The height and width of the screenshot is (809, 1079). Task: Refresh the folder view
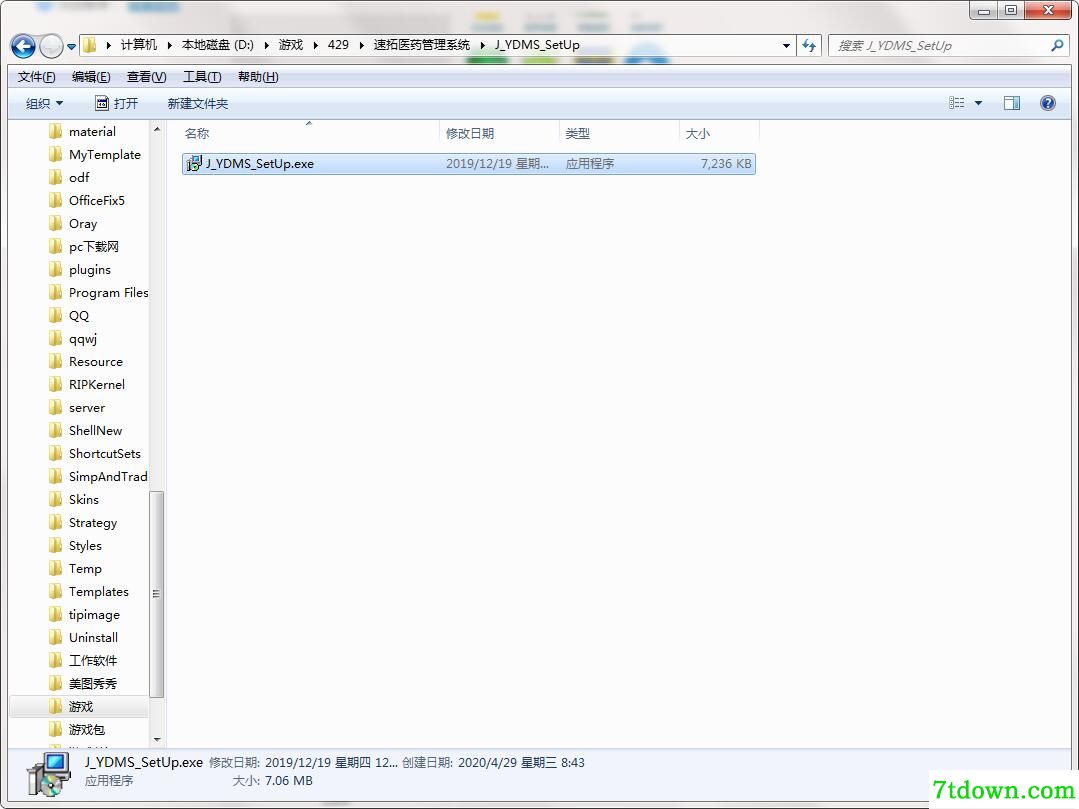point(809,46)
